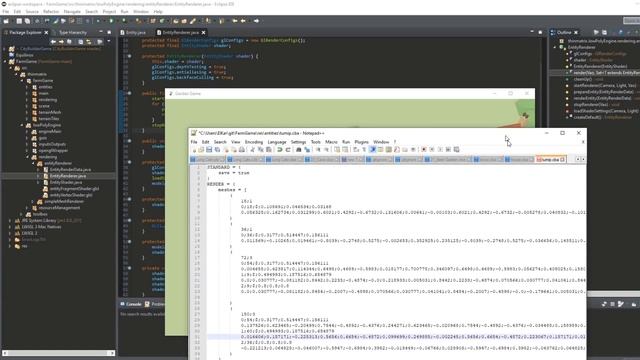Click the Find binoculars icon in Notepad++
This screenshot has width=640, height=360.
(299, 150)
